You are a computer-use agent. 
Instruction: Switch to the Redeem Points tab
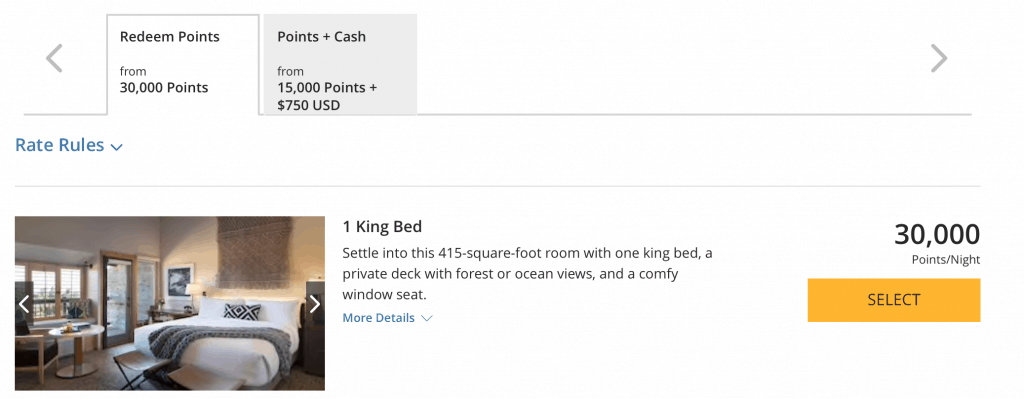183,65
